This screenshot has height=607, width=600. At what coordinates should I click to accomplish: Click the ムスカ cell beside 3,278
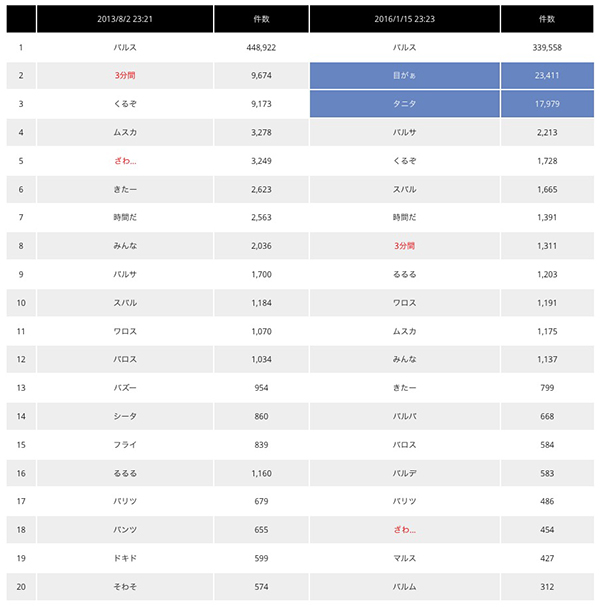[125, 132]
